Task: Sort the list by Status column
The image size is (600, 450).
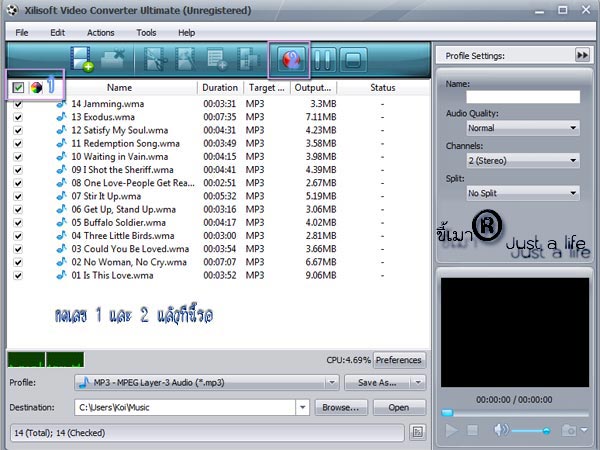Action: coord(383,88)
